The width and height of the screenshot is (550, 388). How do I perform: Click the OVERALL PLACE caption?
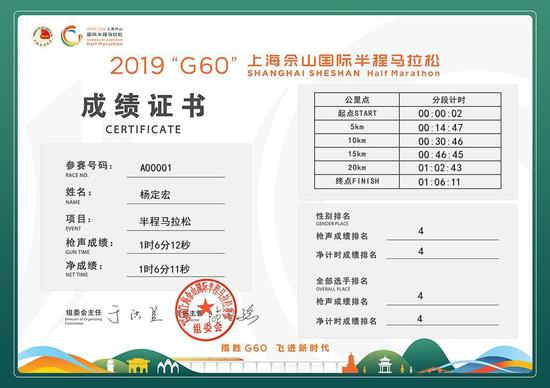333,289
